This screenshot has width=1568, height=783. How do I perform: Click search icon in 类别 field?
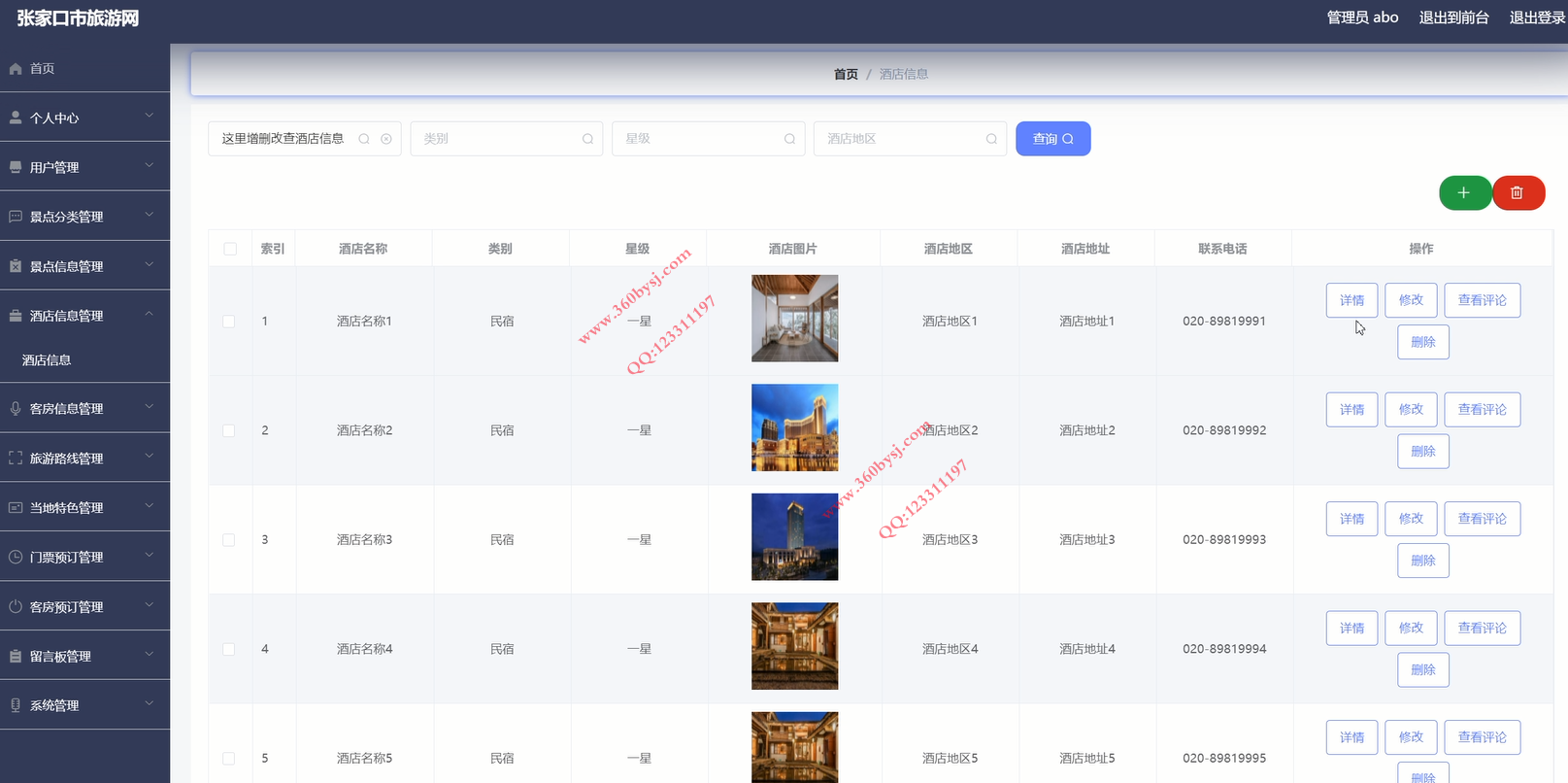point(587,139)
